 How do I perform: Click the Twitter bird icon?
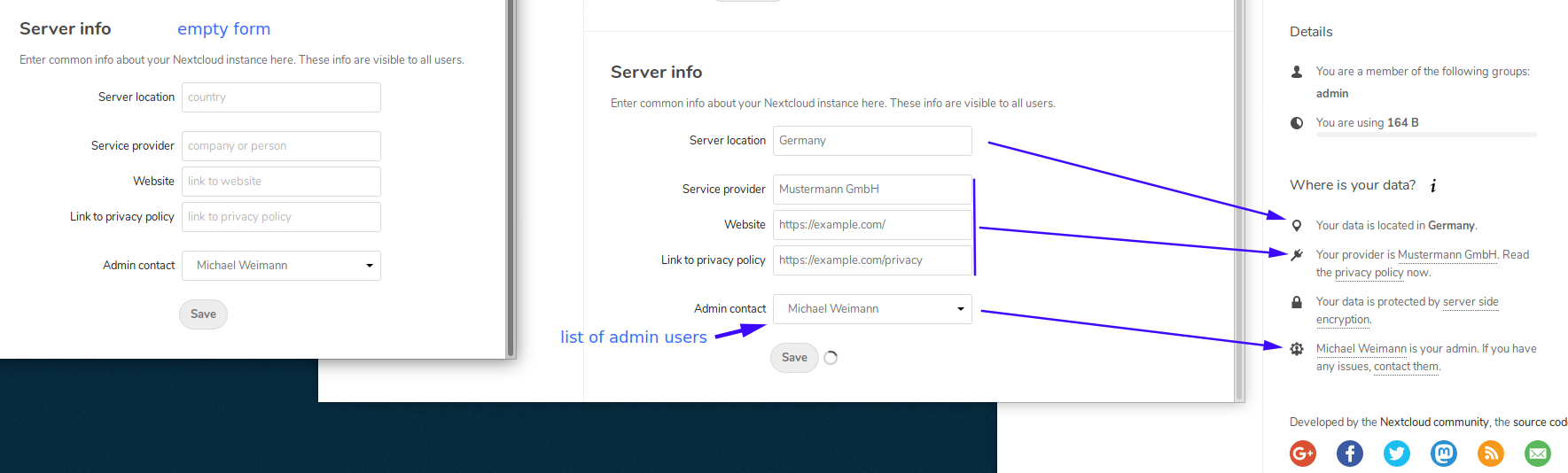1397,454
